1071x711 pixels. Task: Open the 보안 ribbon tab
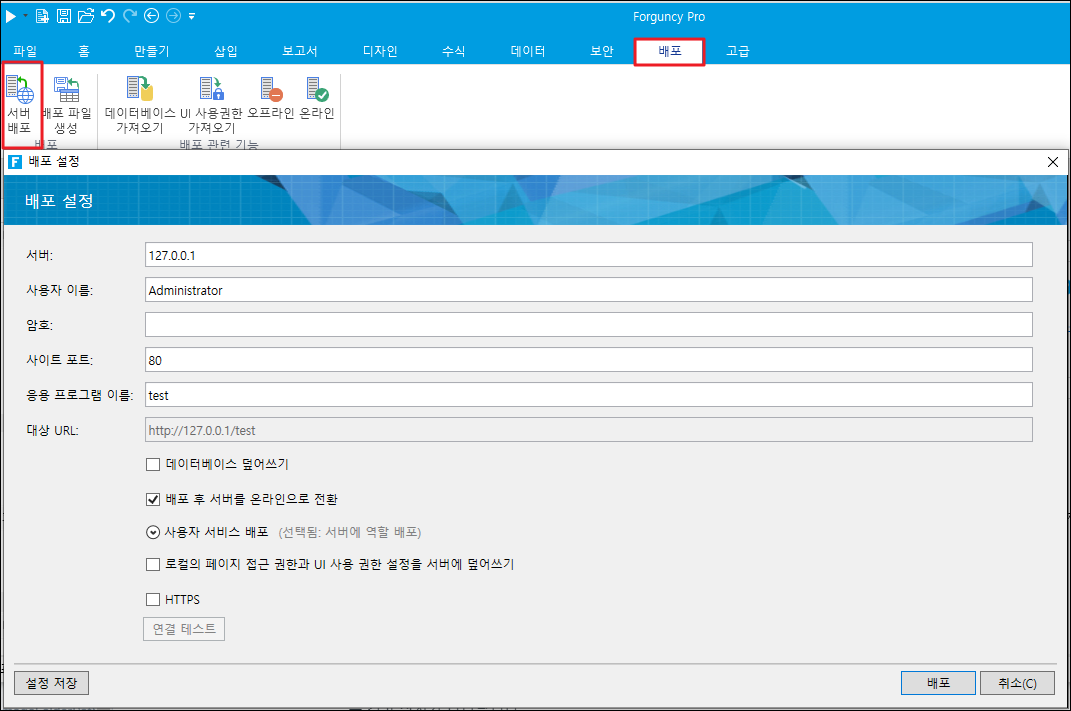tap(602, 52)
